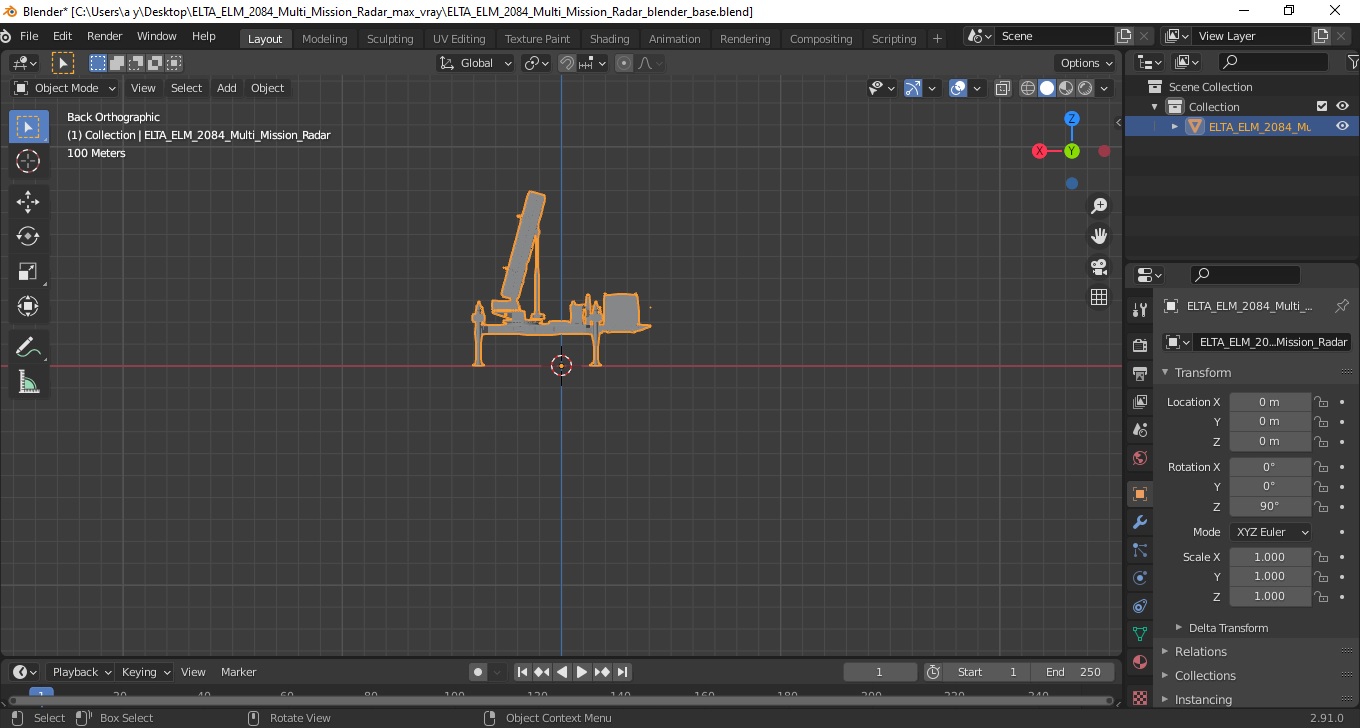Viewport: 1360px width, 728px height.
Task: Toggle the Collection exclude checkbox in the outliner
Action: pos(1322,107)
